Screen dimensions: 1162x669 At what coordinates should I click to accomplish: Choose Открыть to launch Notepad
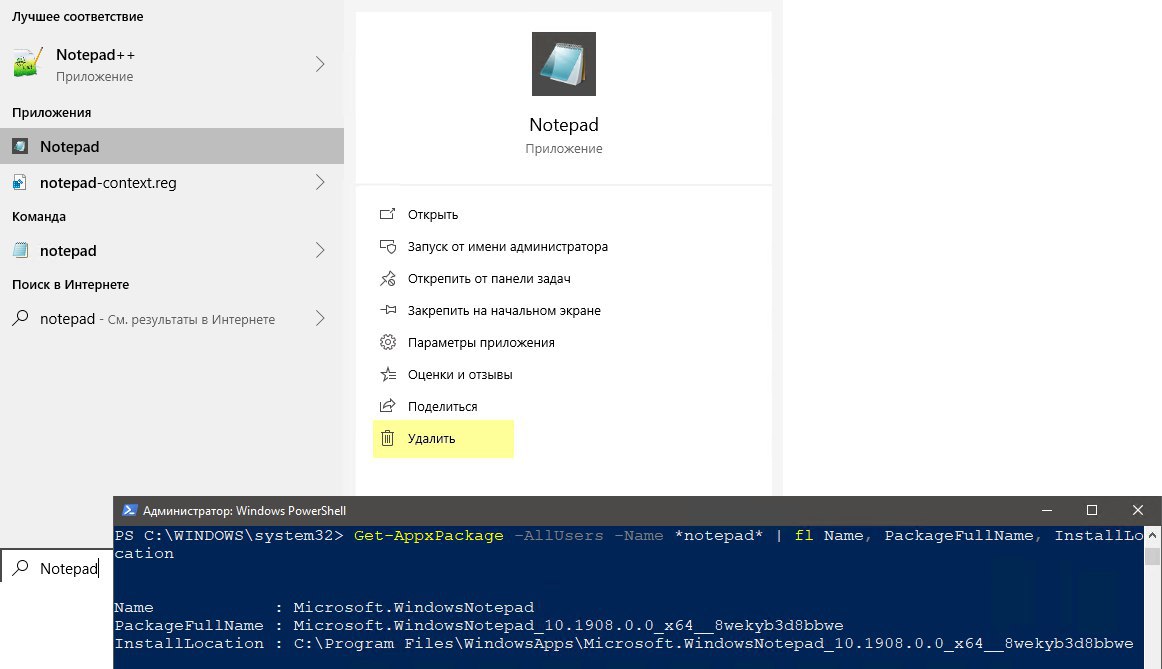point(433,214)
